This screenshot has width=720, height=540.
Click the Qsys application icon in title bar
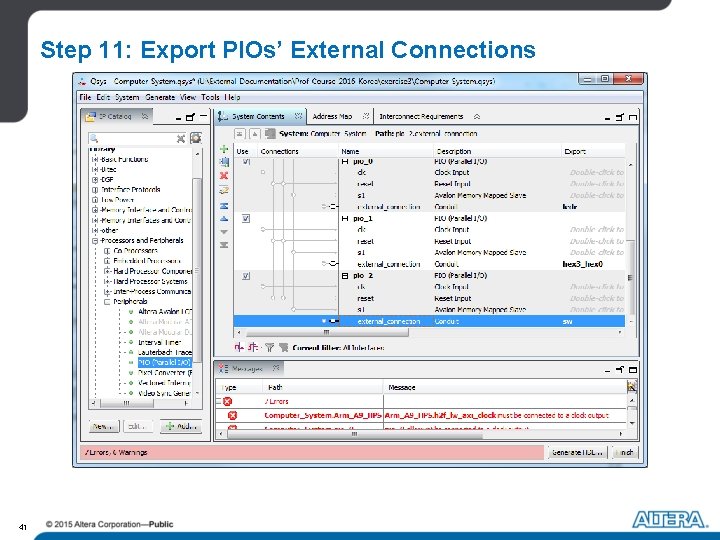[82, 81]
